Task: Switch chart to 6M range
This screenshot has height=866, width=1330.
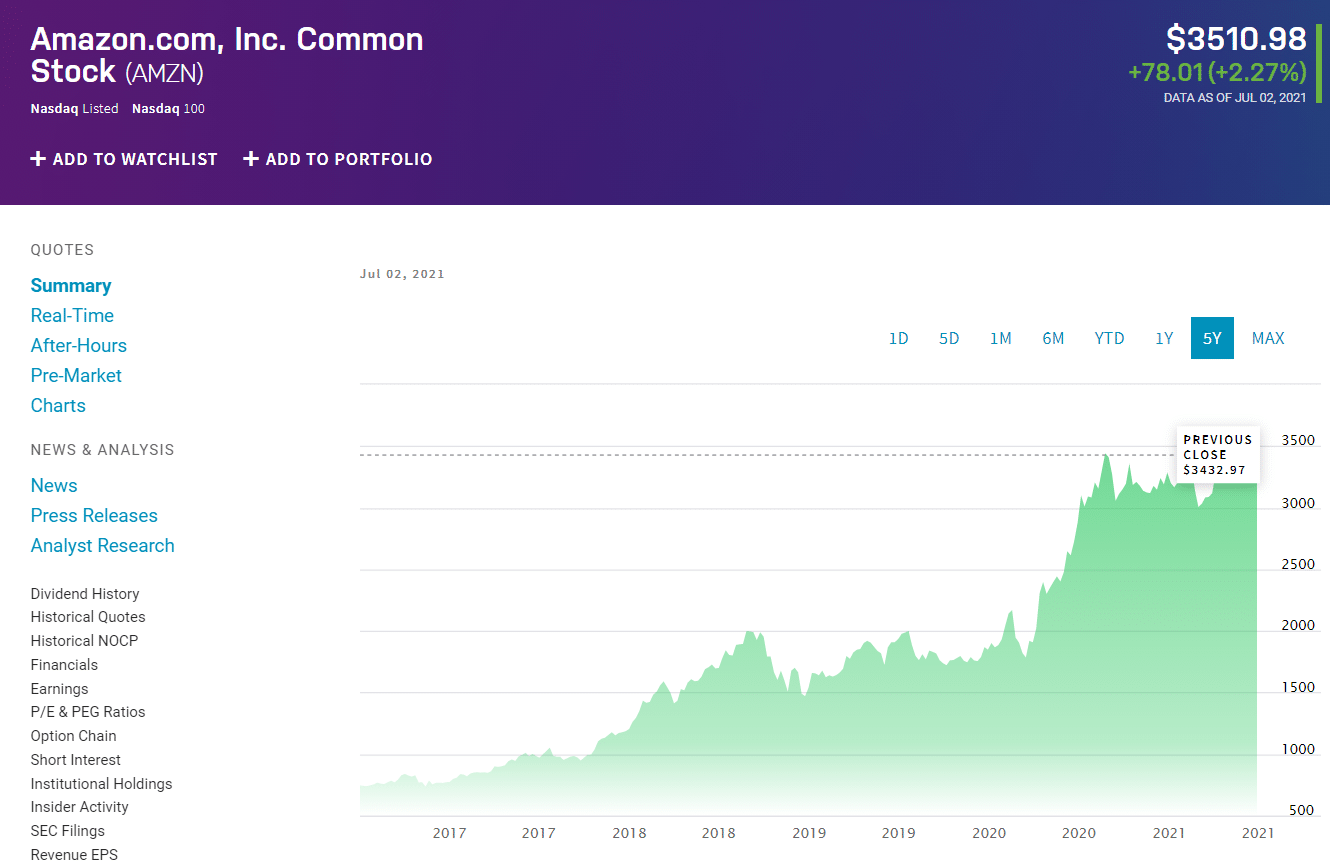Action: coord(1053,338)
